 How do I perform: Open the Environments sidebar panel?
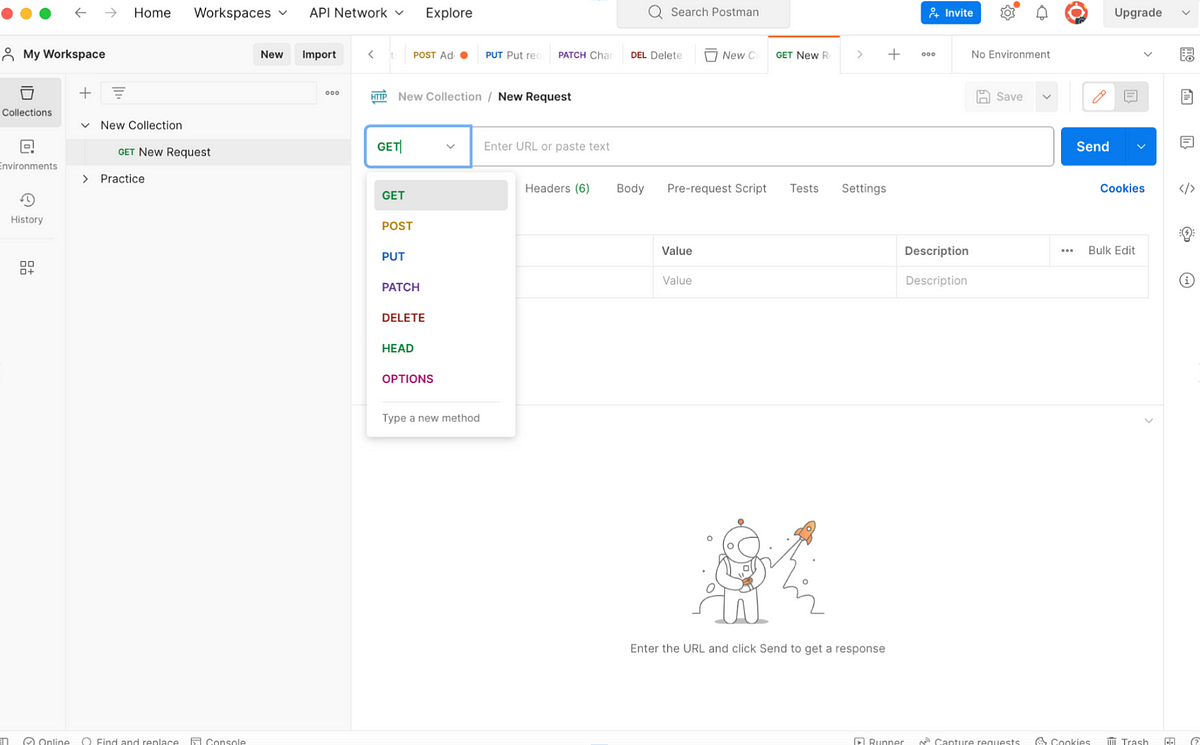point(27,154)
